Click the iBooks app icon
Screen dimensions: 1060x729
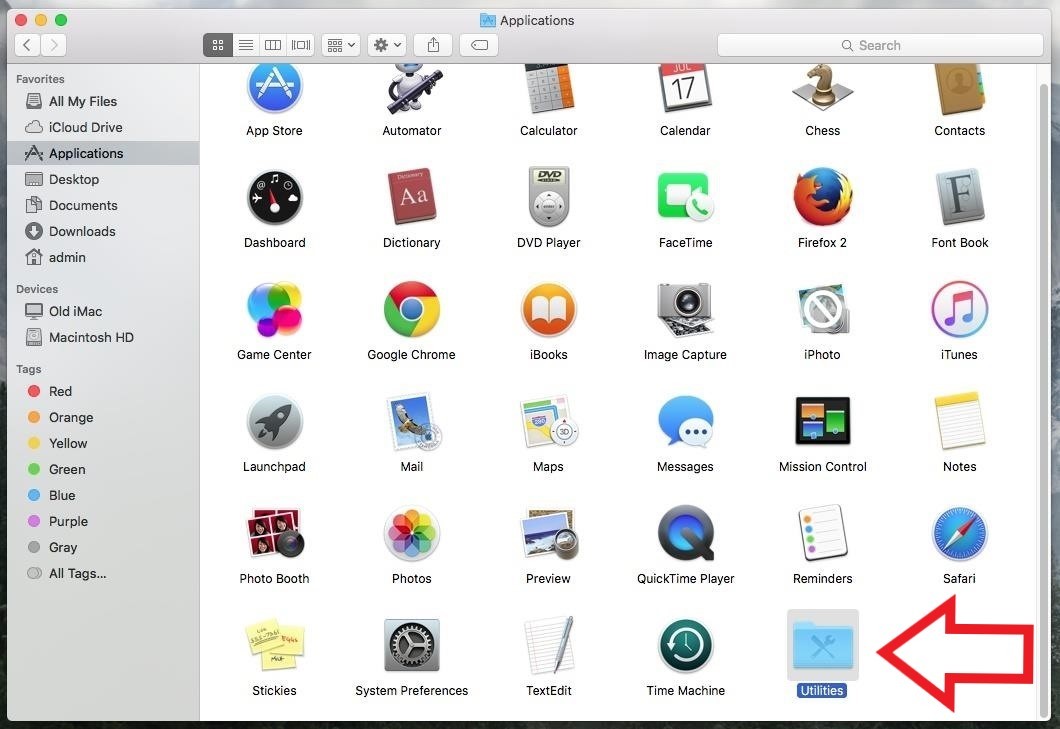pos(548,310)
